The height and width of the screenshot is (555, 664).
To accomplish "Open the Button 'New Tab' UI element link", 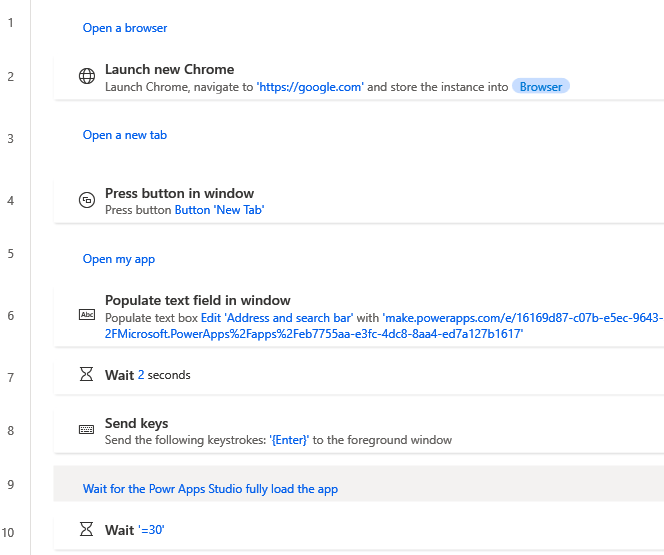I will (220, 210).
